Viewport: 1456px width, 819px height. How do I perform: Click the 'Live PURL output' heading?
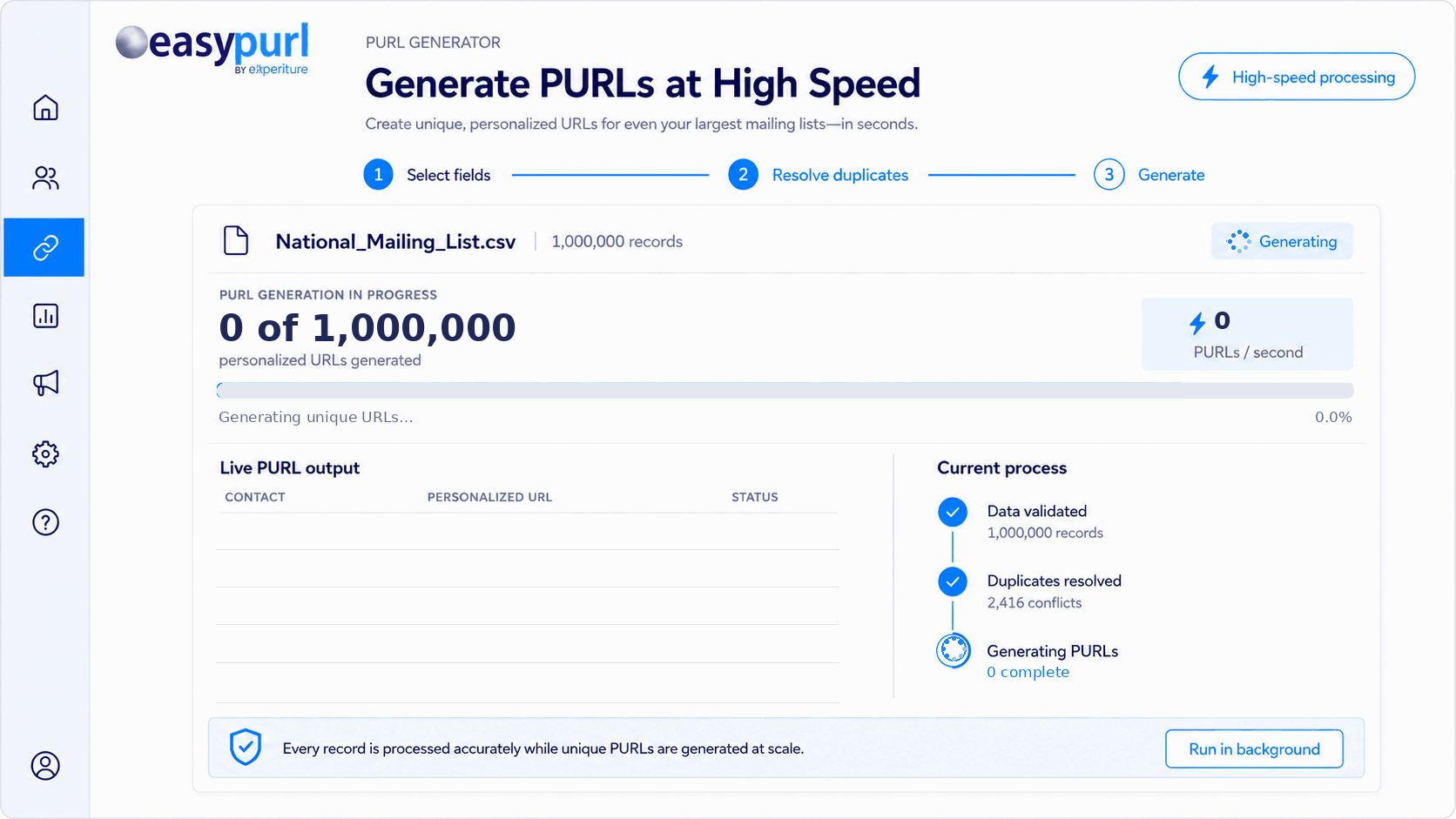tap(289, 467)
